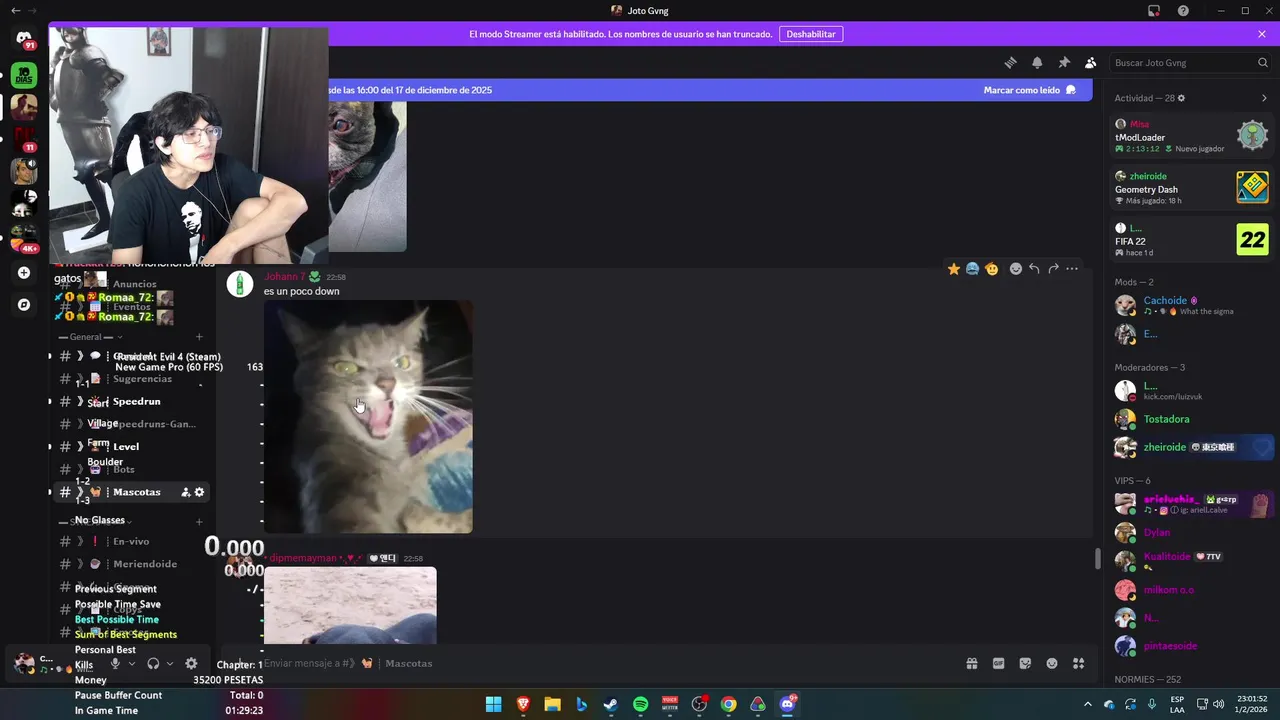Dismiss the Streamer mode banner
1280x720 pixels.
click(x=1262, y=34)
